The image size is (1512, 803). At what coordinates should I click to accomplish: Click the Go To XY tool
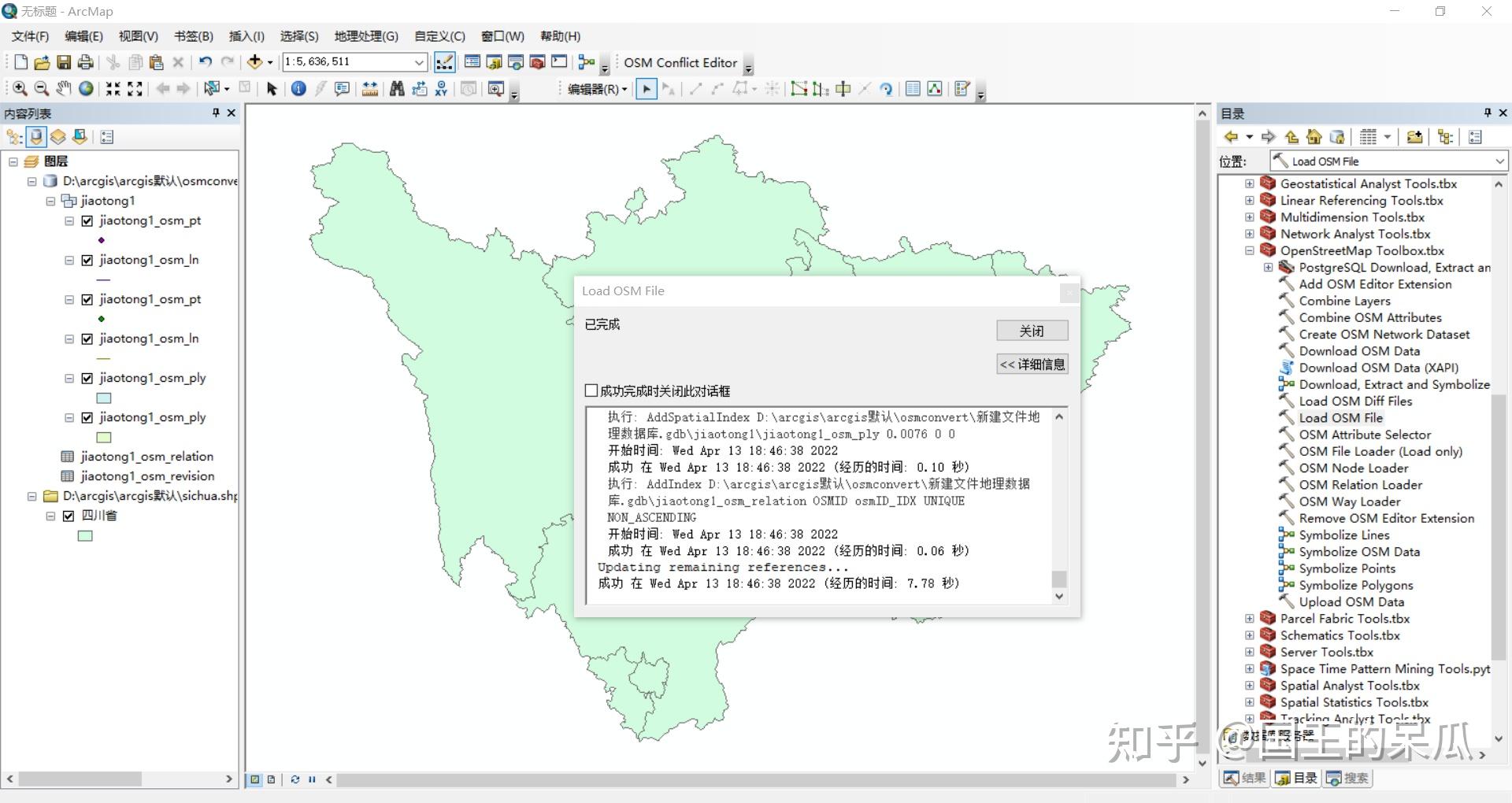coord(442,88)
